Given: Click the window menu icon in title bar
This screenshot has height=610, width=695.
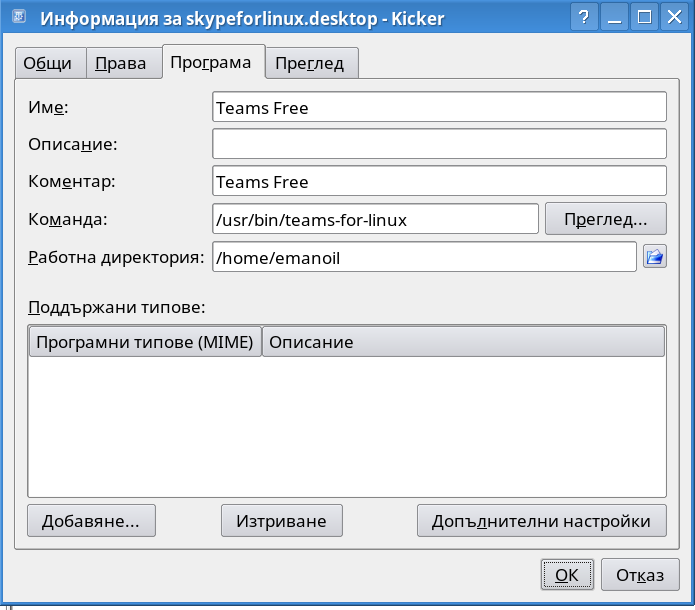Looking at the screenshot, I should [19, 17].
